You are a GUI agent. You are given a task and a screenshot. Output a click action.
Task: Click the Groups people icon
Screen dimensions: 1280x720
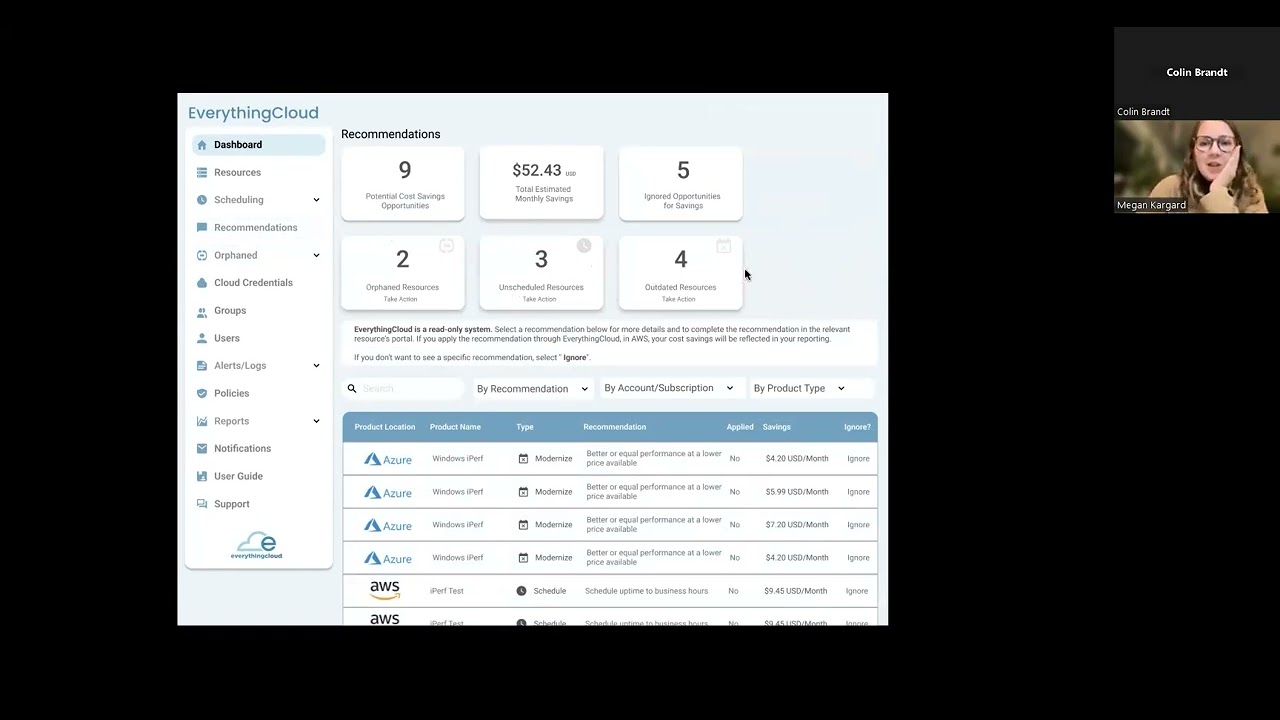click(202, 311)
